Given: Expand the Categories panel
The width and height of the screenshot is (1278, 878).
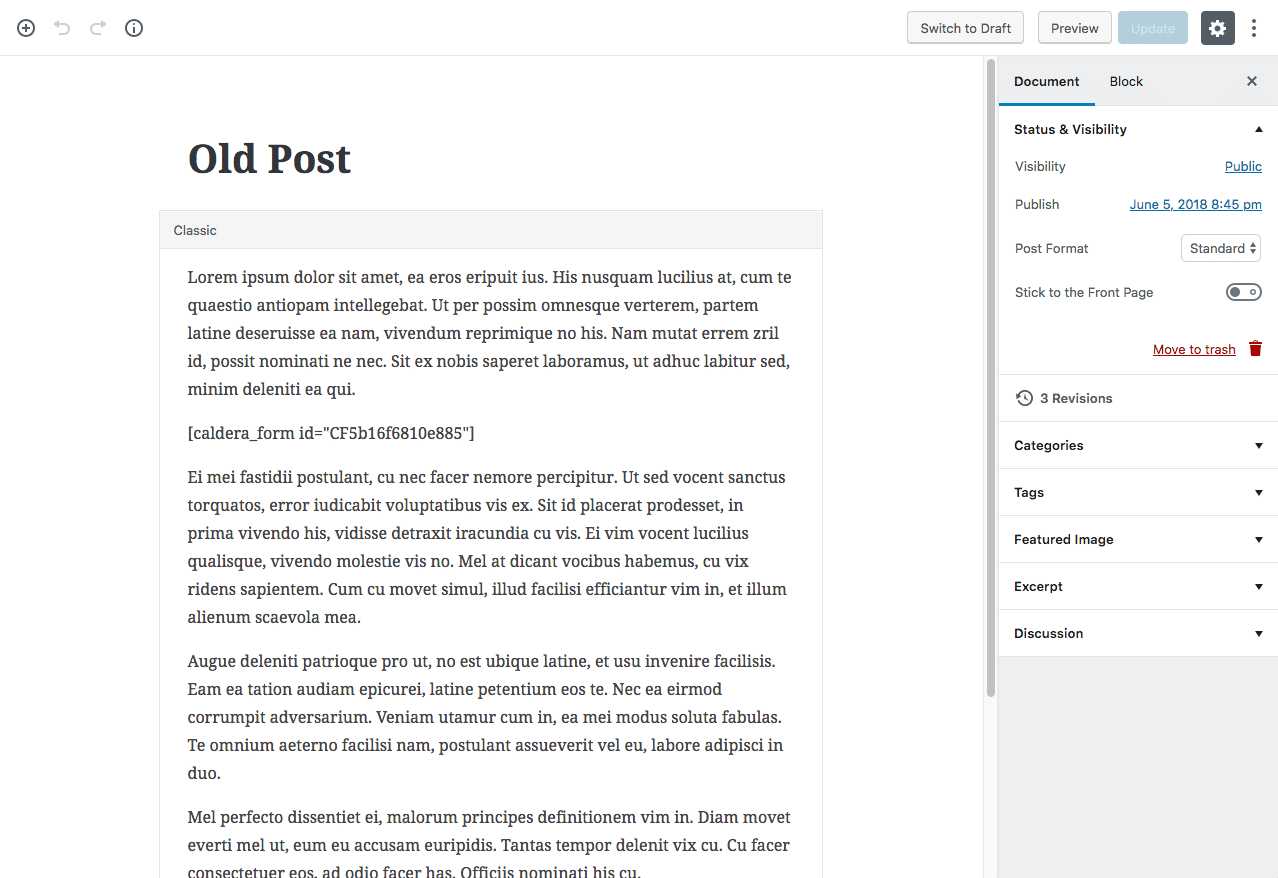Looking at the screenshot, I should [1138, 445].
